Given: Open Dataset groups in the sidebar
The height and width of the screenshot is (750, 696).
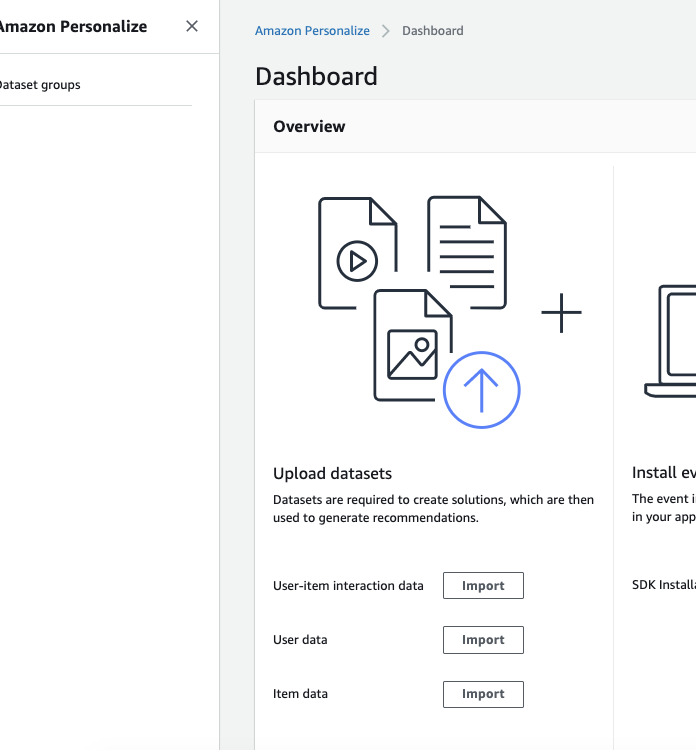Looking at the screenshot, I should tap(40, 85).
